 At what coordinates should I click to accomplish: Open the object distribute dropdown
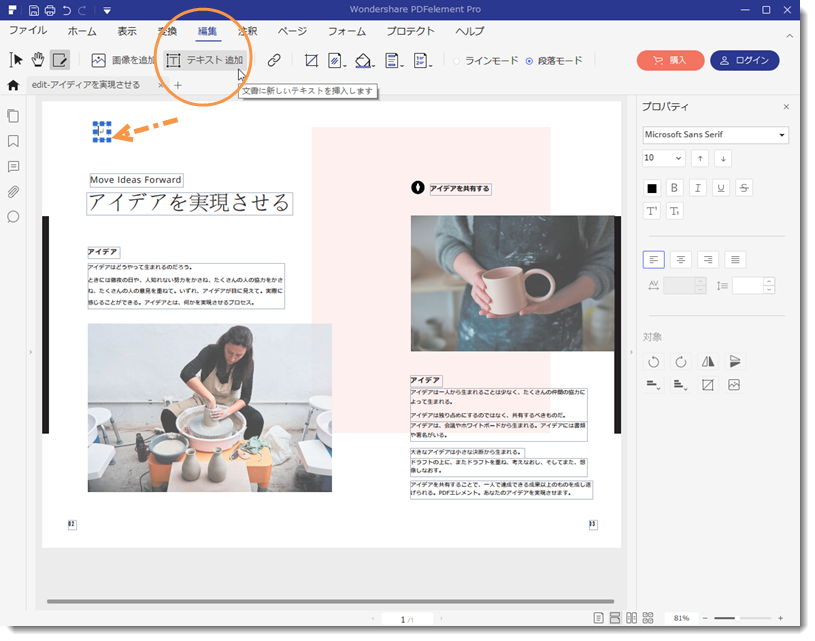(680, 385)
